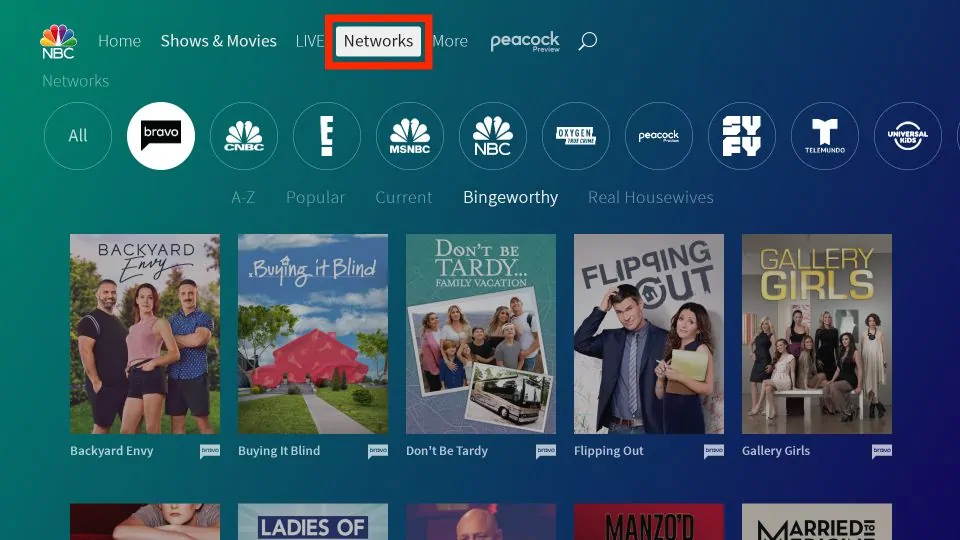This screenshot has width=960, height=540.
Task: Open the Buying It Blind poster
Action: tap(313, 334)
